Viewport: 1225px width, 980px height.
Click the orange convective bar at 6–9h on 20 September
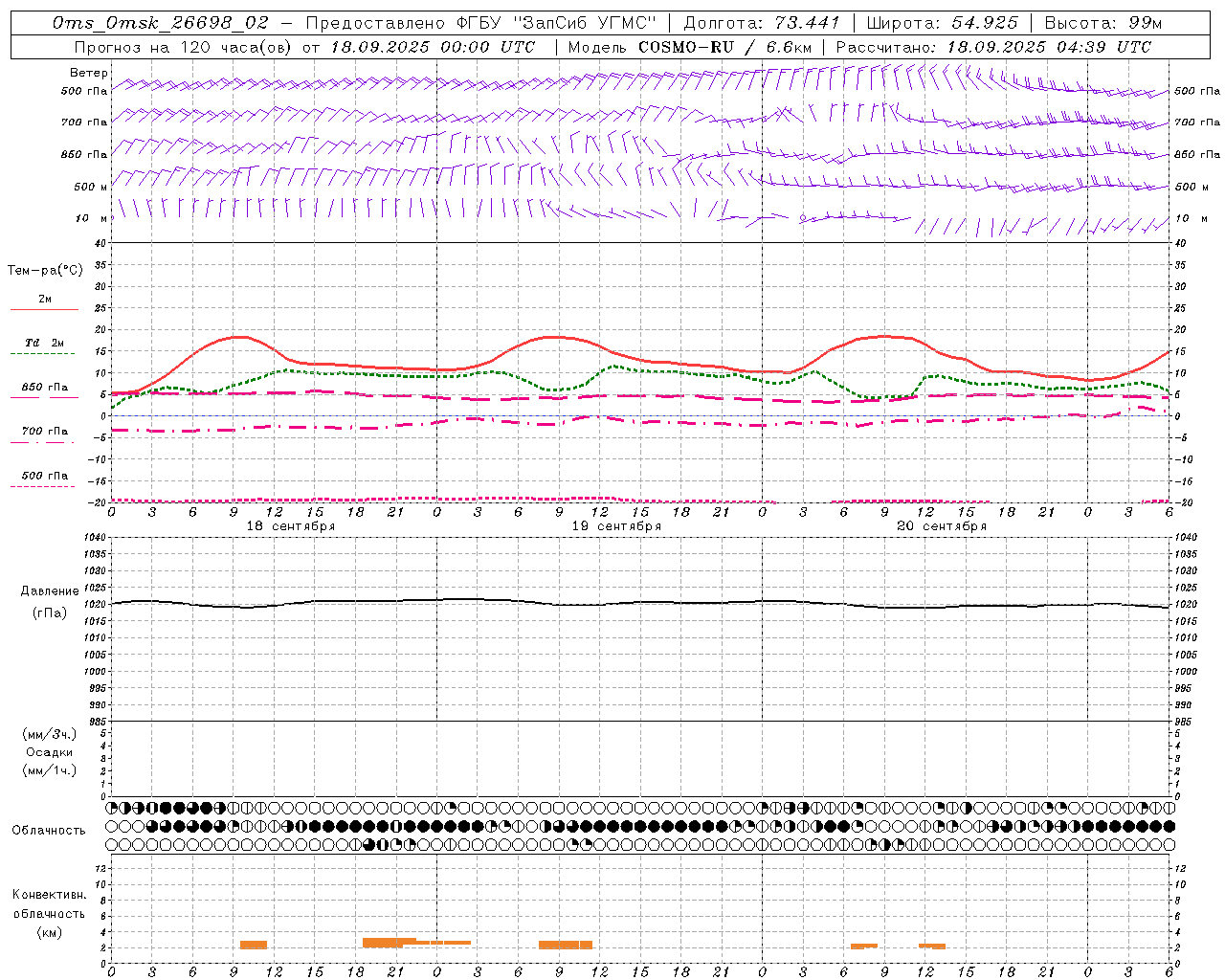pos(864,946)
